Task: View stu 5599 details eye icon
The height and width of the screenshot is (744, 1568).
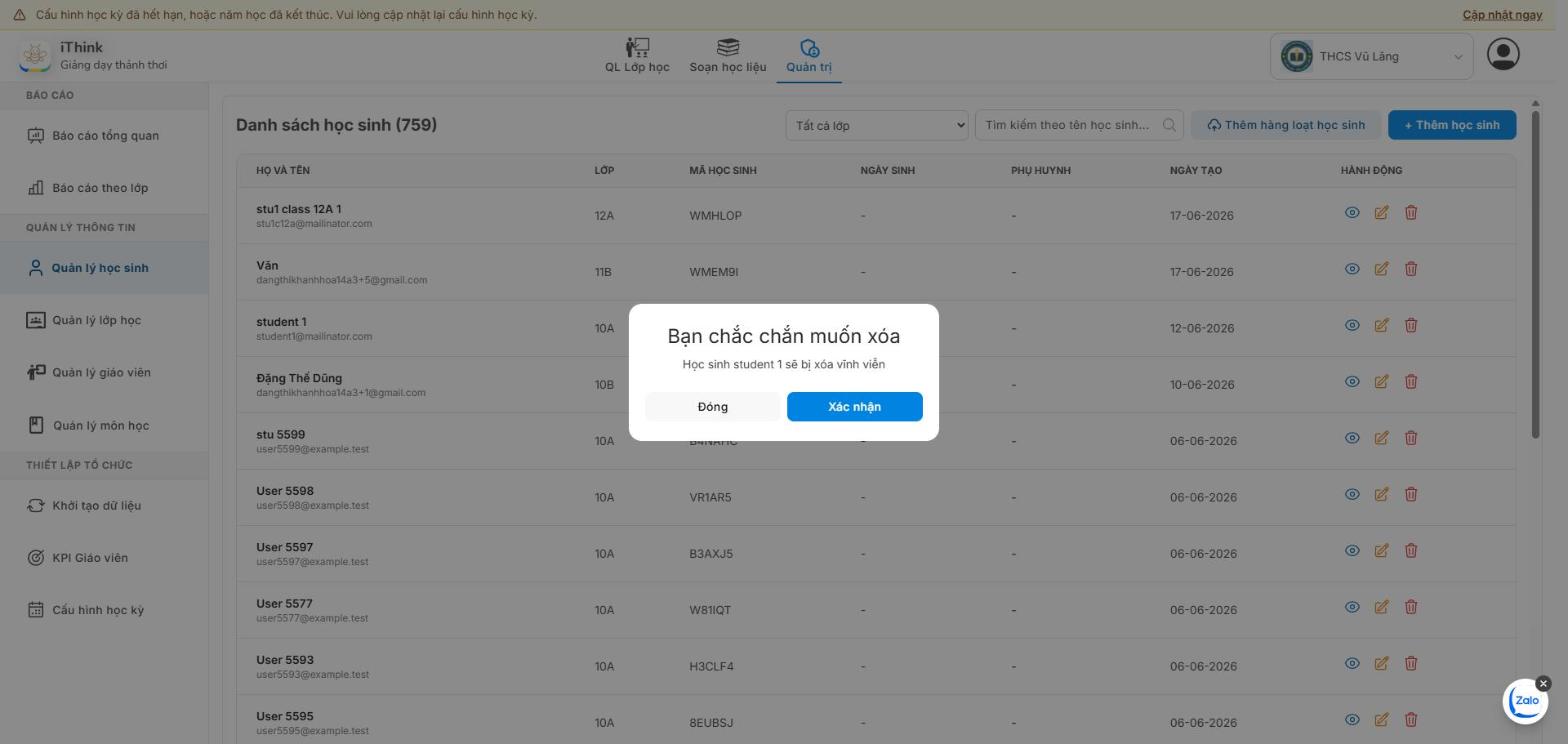Action: tap(1352, 438)
